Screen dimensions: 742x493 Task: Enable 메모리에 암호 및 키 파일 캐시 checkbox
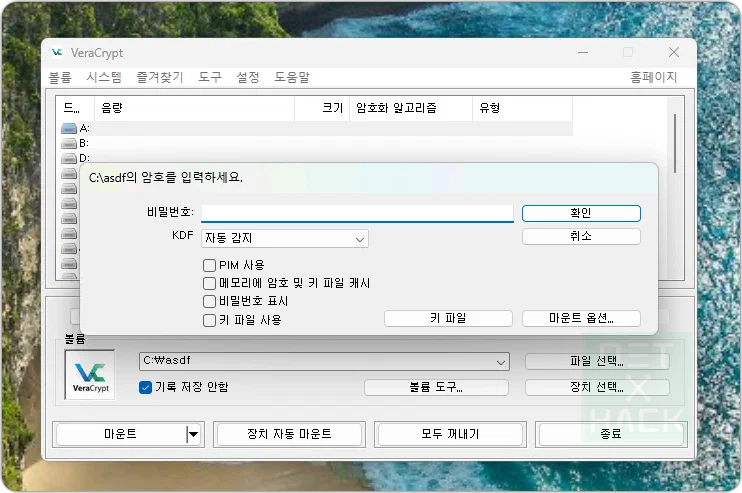(209, 283)
